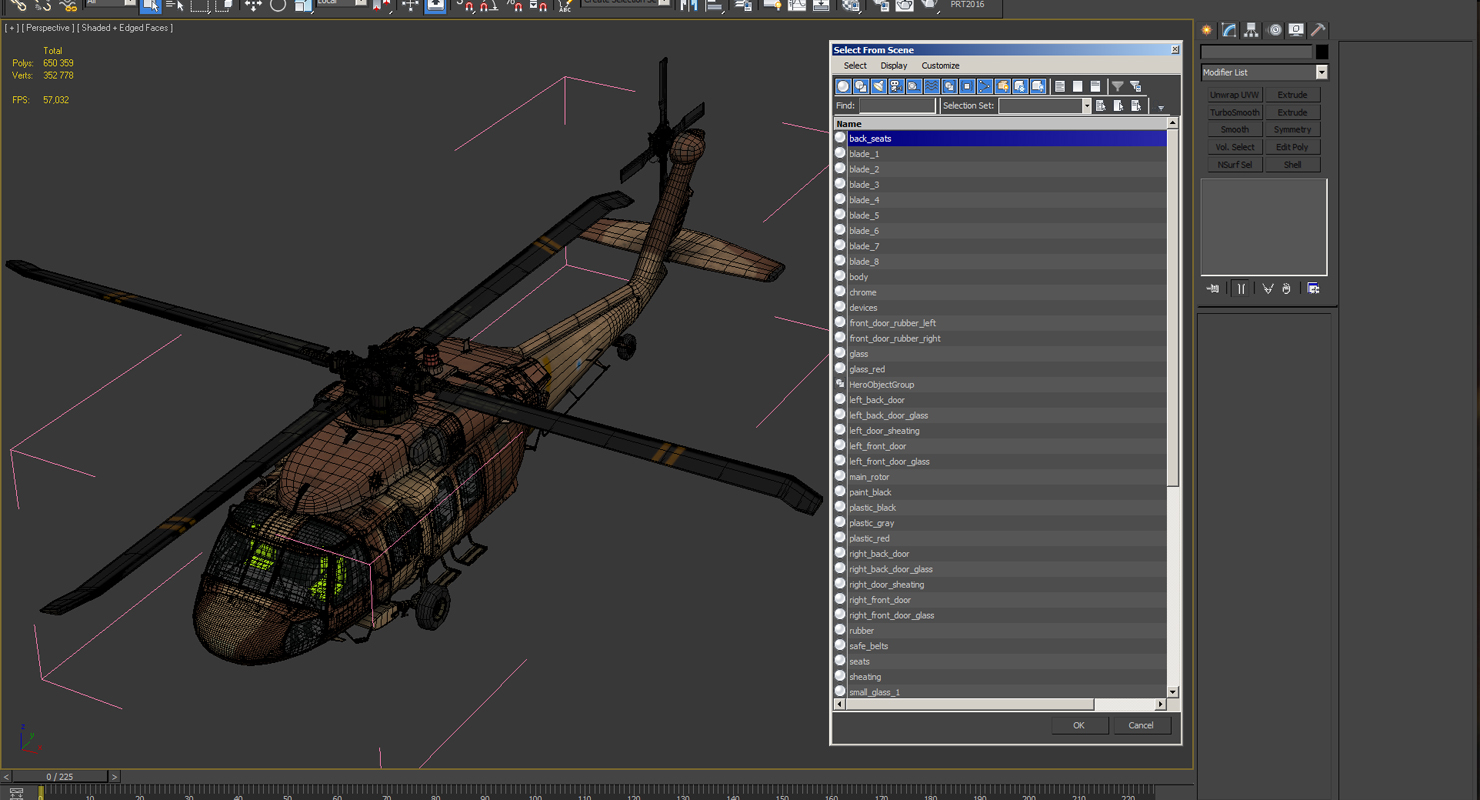Image resolution: width=1480 pixels, height=800 pixels.
Task: Select the right_front_door_glass row
Action: point(1000,615)
